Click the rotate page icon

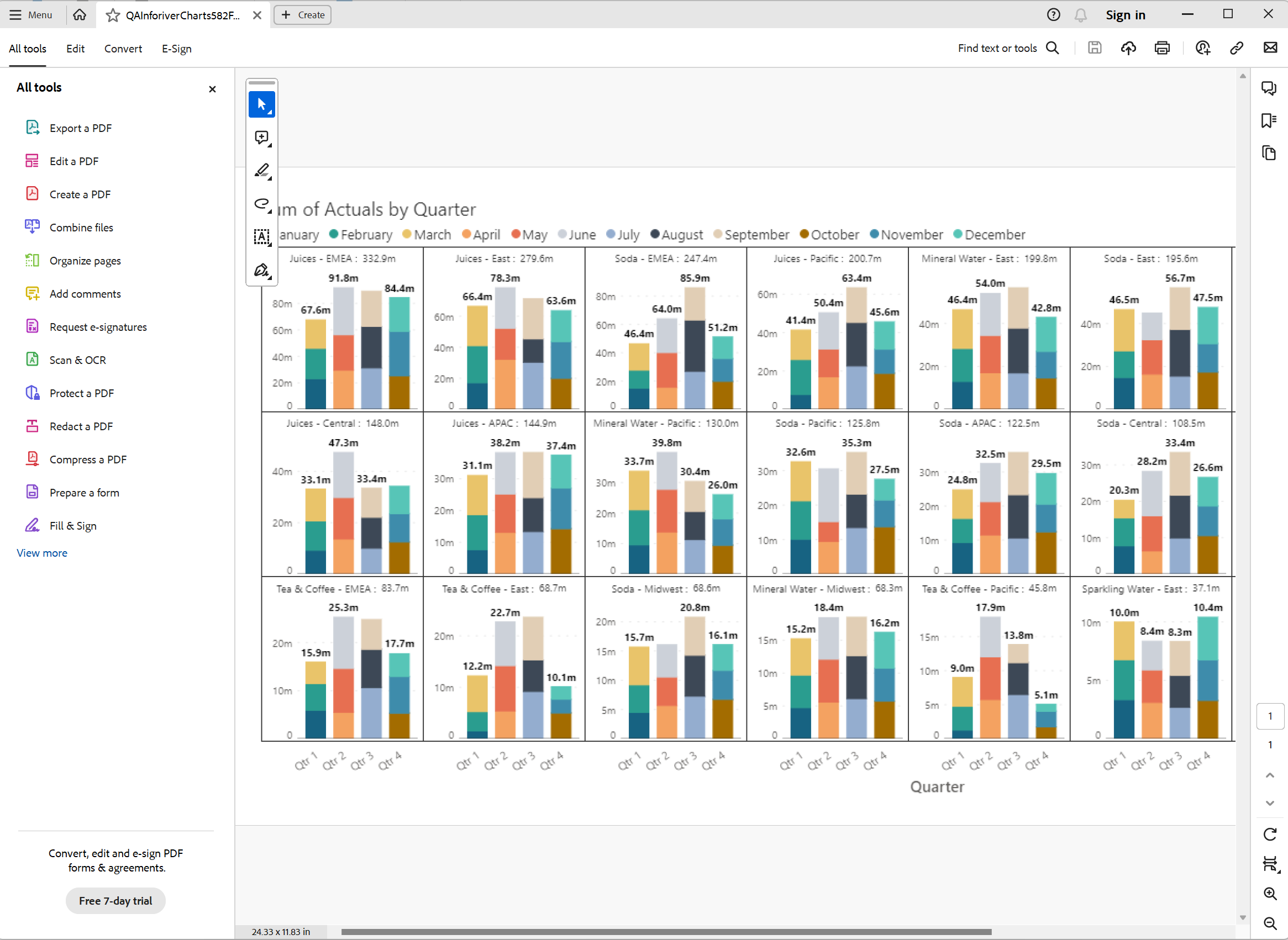point(1270,834)
